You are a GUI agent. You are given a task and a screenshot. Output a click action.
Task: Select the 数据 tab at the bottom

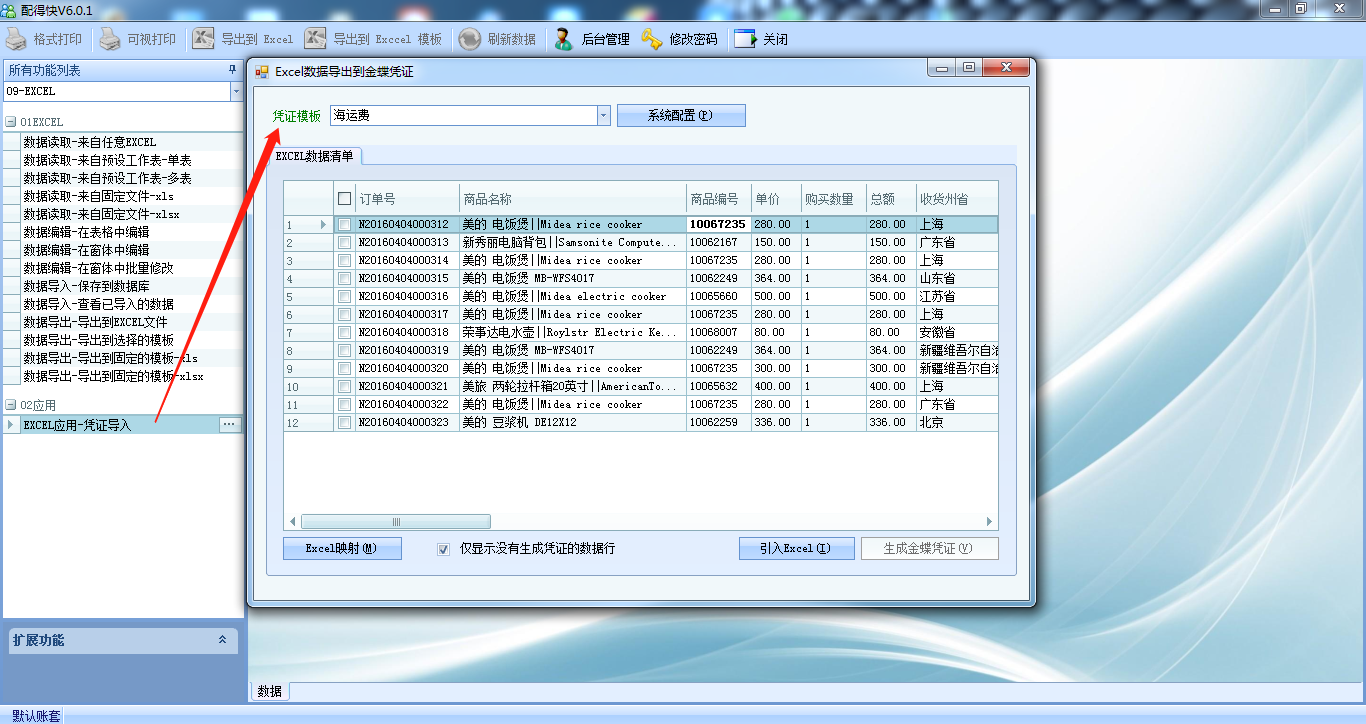[x=269, y=691]
